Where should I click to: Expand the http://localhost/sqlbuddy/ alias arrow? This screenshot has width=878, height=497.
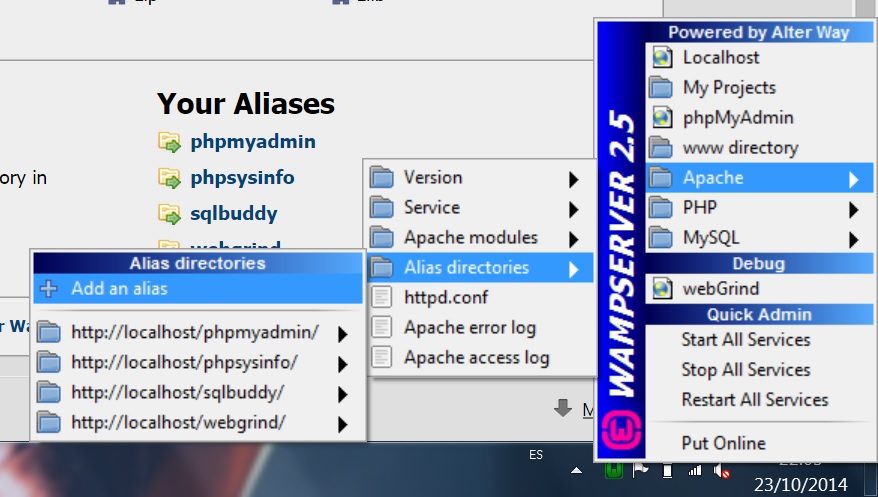point(342,394)
